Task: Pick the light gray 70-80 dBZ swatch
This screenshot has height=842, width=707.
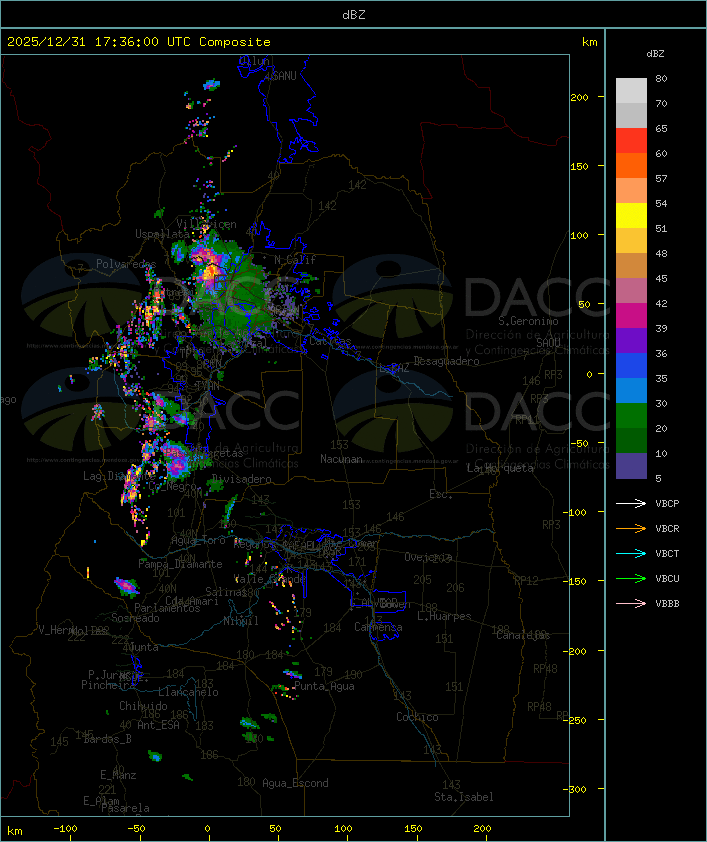Action: coord(631,91)
